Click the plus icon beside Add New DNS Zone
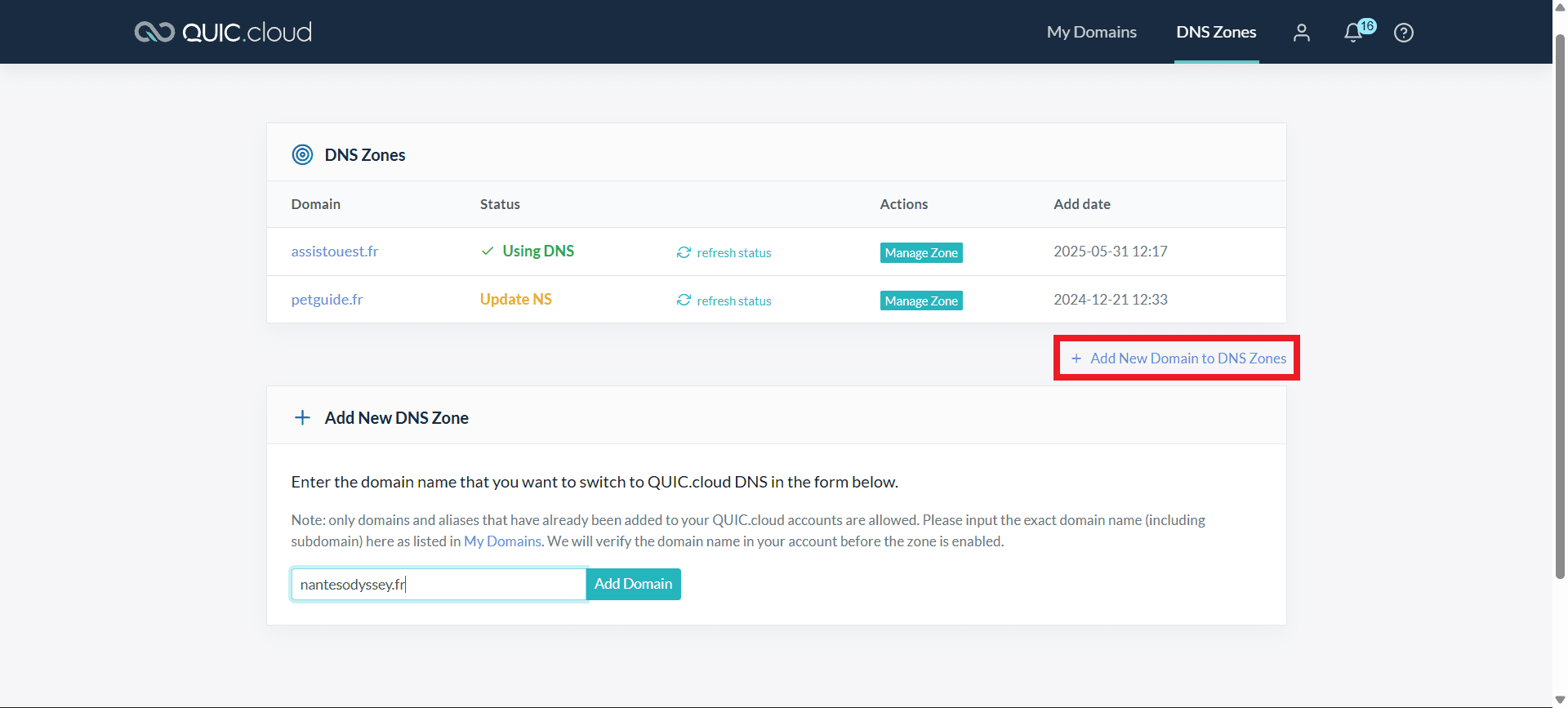Image resolution: width=1568 pixels, height=708 pixels. pos(302,418)
